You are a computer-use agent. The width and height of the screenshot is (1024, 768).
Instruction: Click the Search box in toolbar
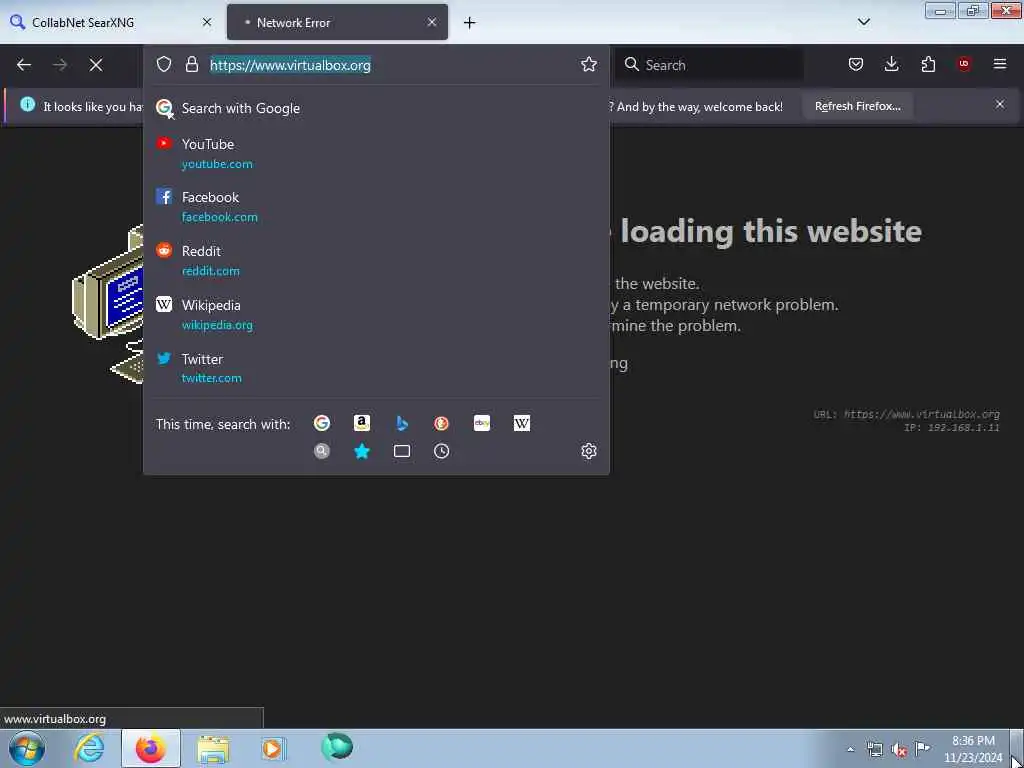coord(711,65)
